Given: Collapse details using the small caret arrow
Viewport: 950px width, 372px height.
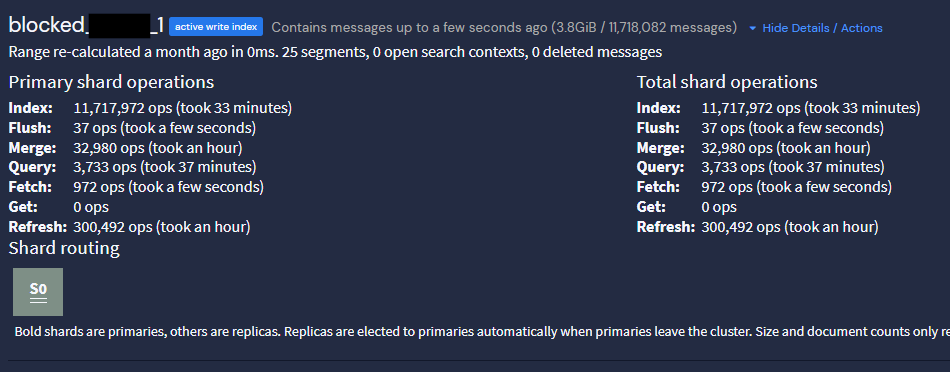Looking at the screenshot, I should point(752,28).
